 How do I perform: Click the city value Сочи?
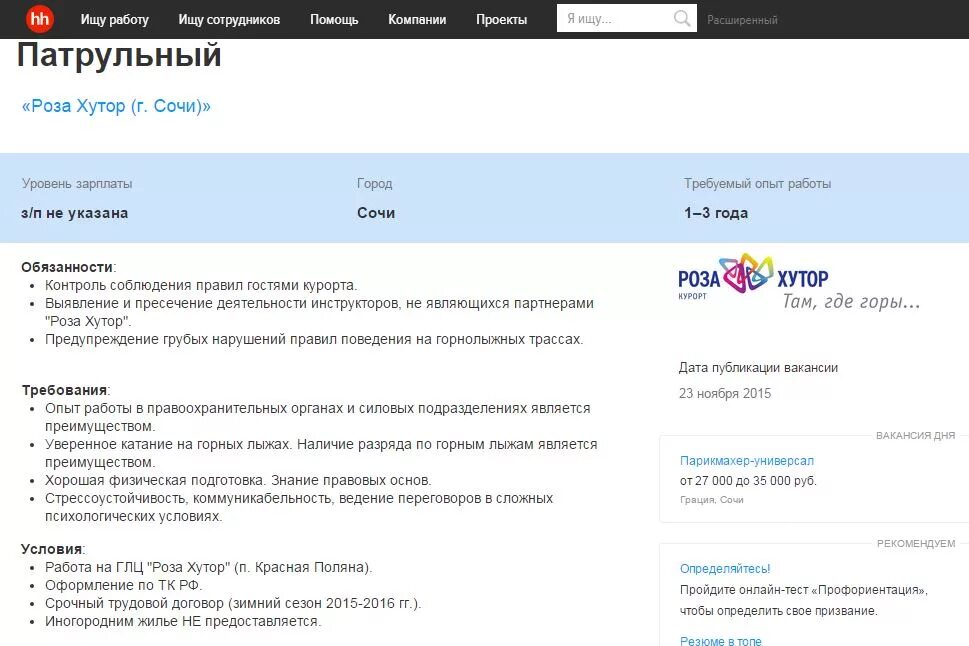coord(376,213)
